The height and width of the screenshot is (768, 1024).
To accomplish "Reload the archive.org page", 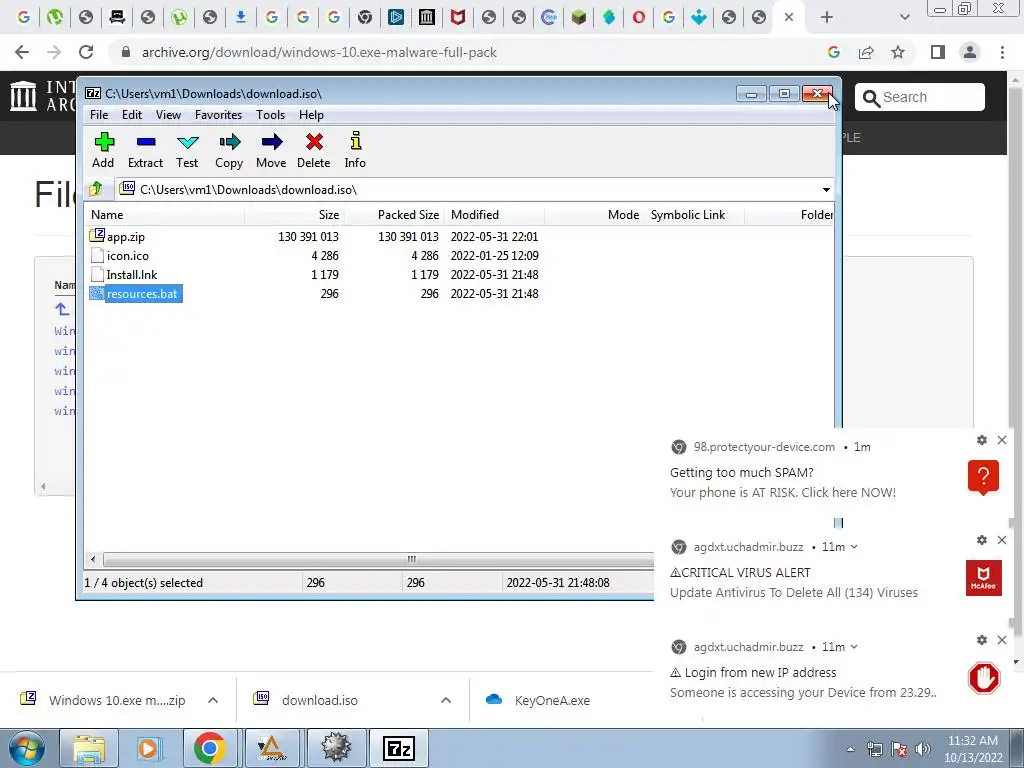I will pos(86,52).
